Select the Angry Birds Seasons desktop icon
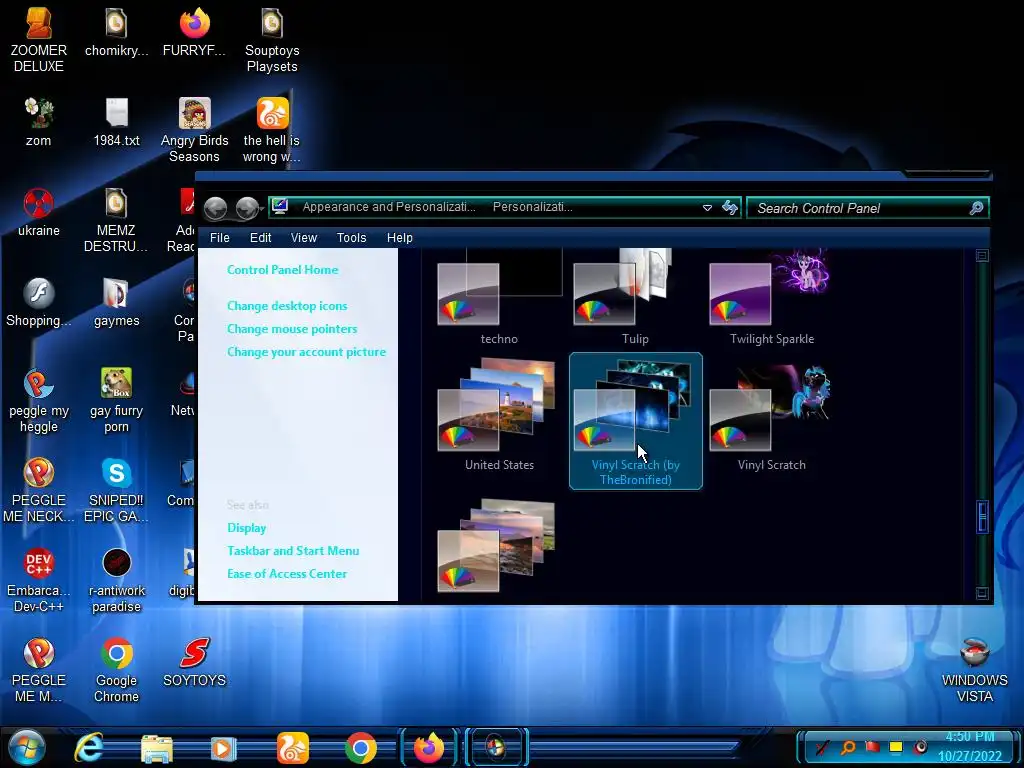This screenshot has width=1024, height=768. click(x=195, y=130)
